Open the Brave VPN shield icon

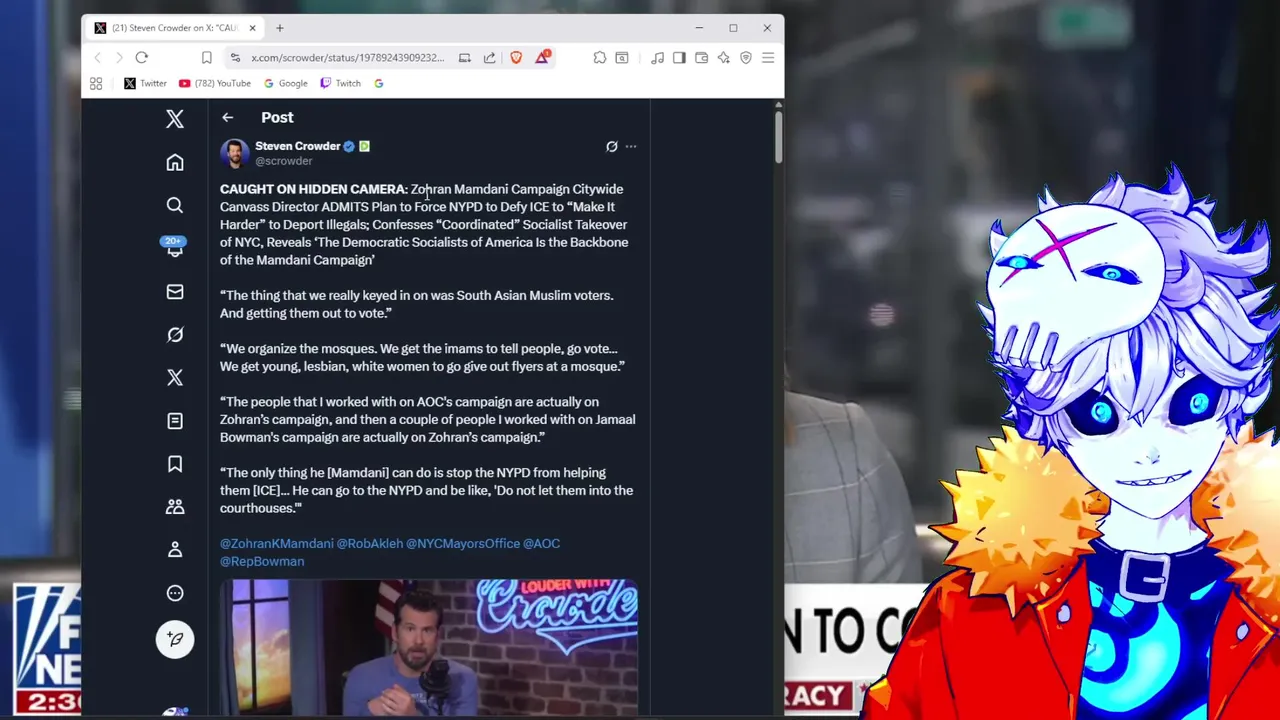(x=746, y=58)
